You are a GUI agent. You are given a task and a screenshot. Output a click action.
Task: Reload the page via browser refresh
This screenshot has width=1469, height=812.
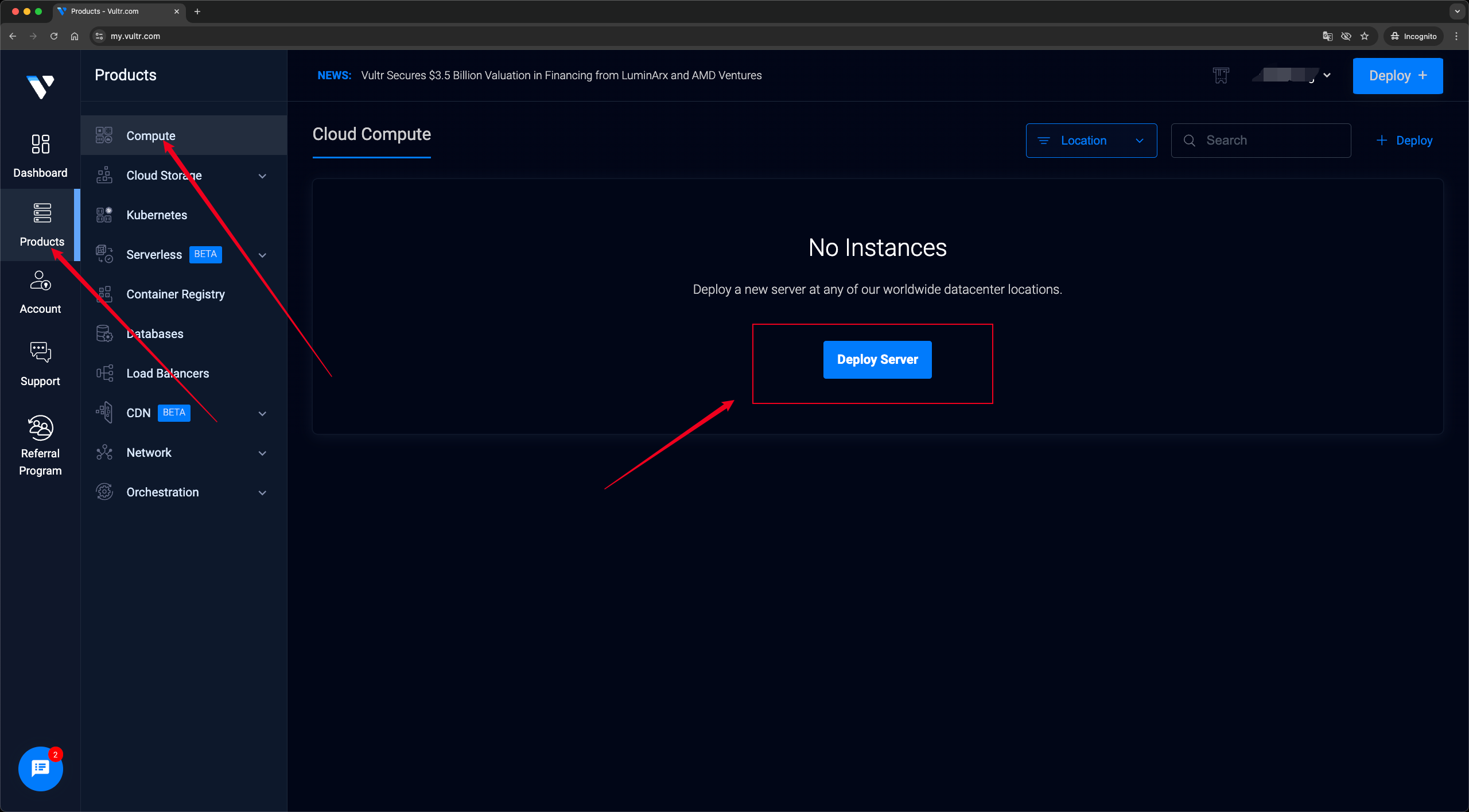pos(54,36)
